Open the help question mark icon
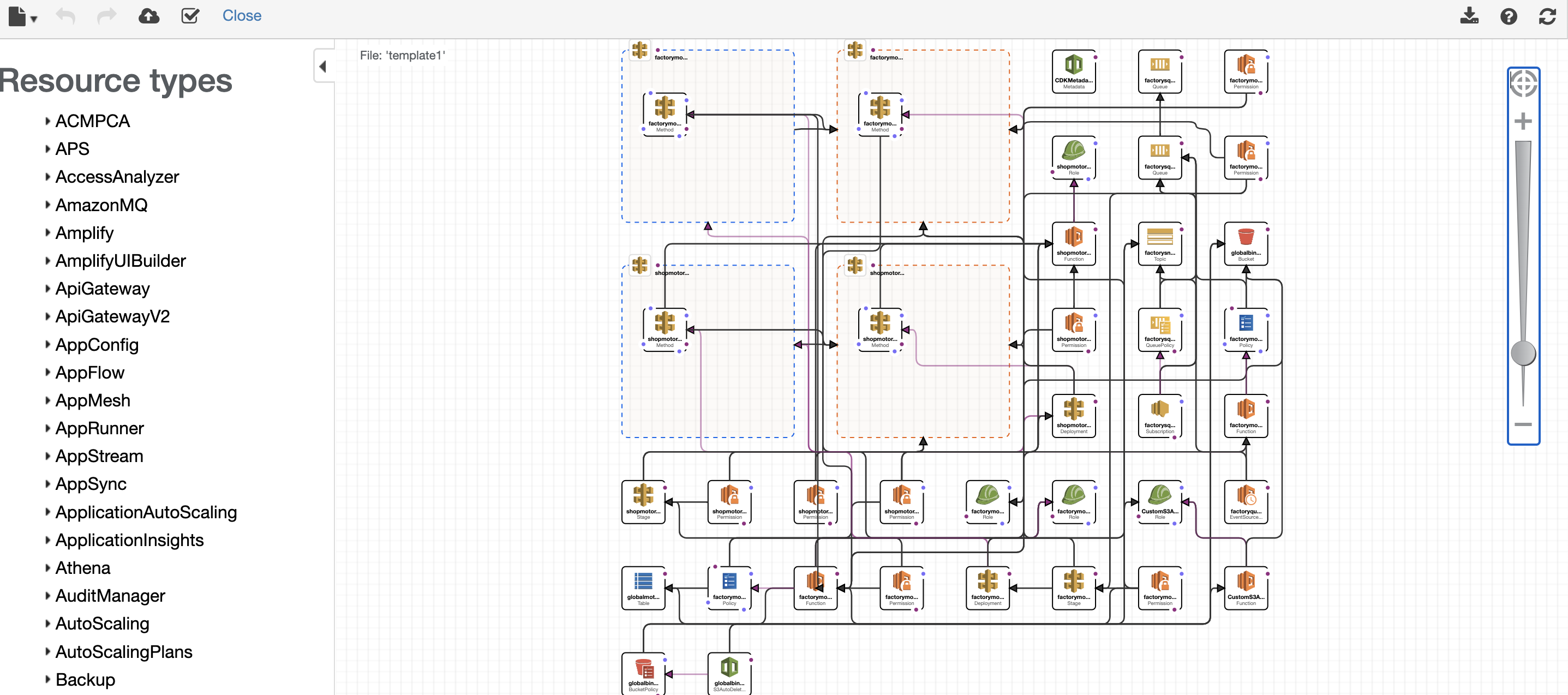The height and width of the screenshot is (695, 1568). [1509, 16]
